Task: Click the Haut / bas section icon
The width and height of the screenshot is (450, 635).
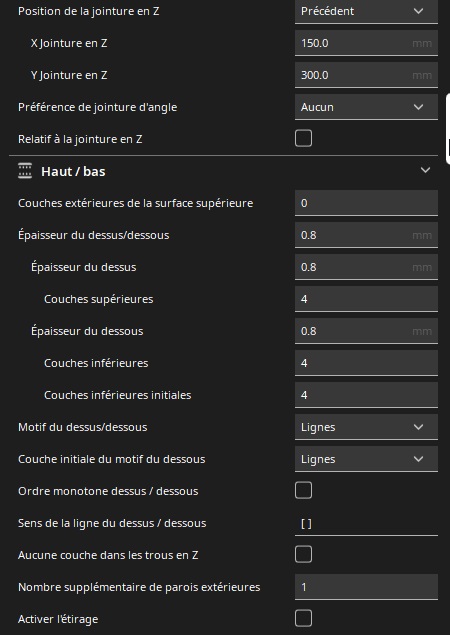Action: pos(25,171)
